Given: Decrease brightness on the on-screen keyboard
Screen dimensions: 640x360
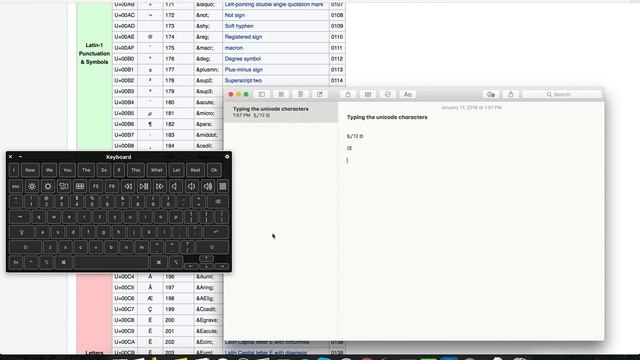Looking at the screenshot, I should [32, 187].
